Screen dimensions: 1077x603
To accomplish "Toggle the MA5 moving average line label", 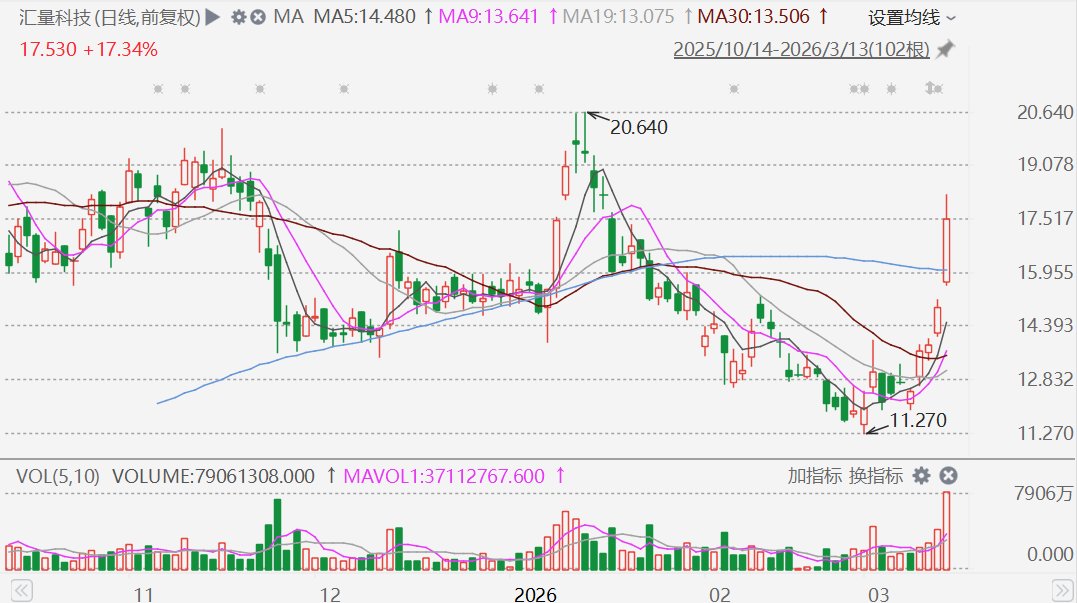I will click(x=364, y=17).
